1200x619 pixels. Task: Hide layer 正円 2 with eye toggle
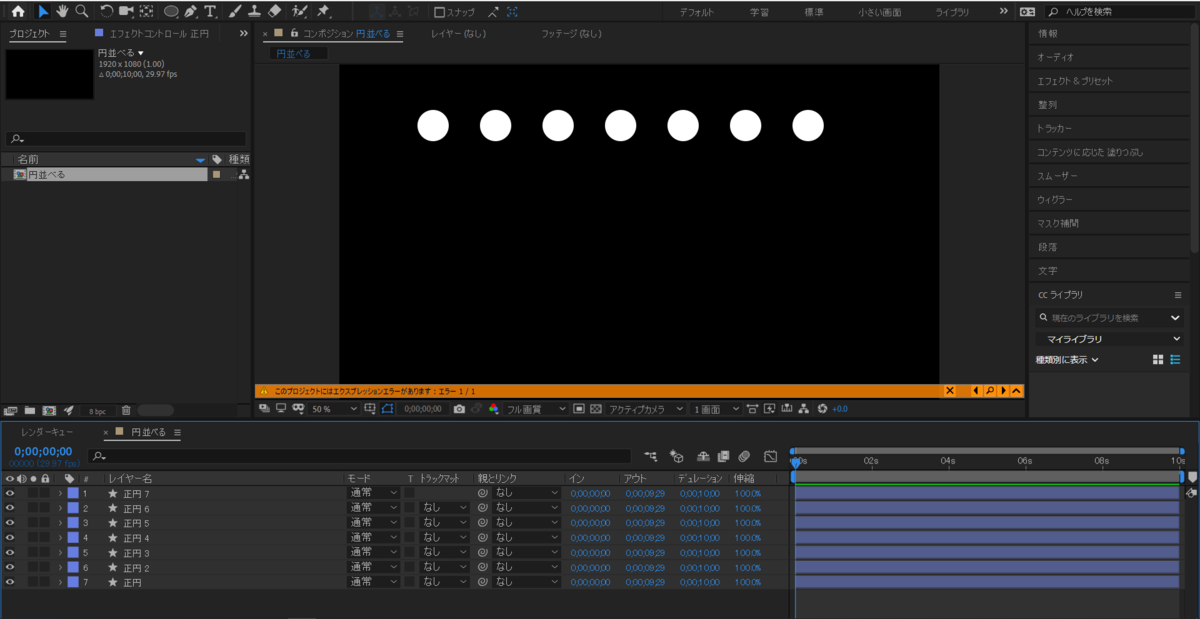point(10,567)
